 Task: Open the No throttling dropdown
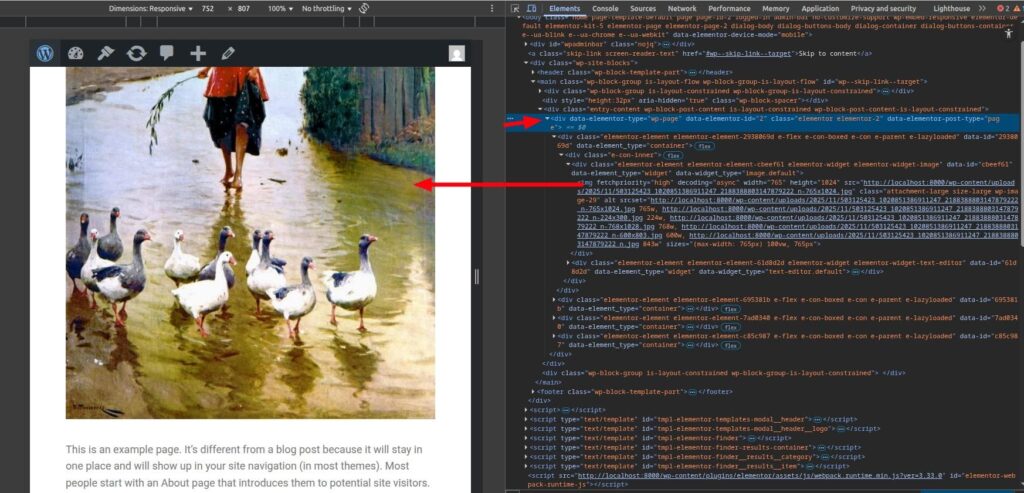point(327,8)
